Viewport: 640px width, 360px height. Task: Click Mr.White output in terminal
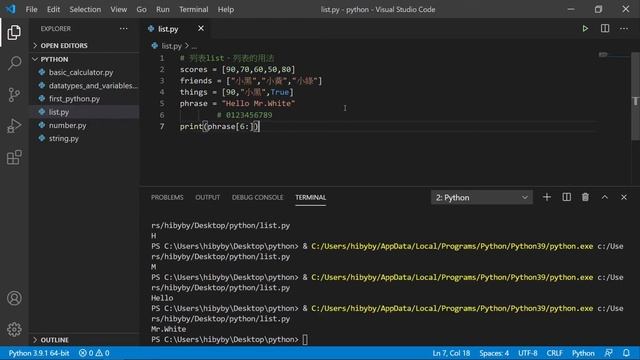point(168,329)
